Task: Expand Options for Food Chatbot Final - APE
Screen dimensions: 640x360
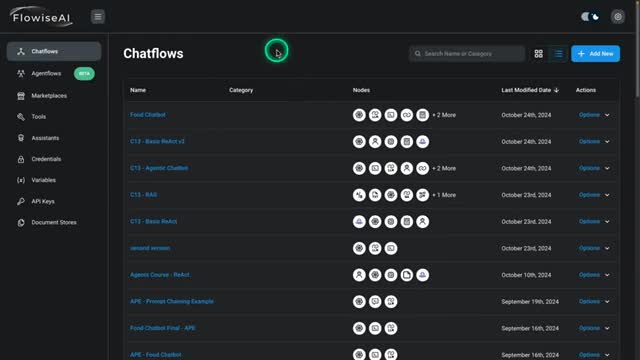Action: (594, 328)
